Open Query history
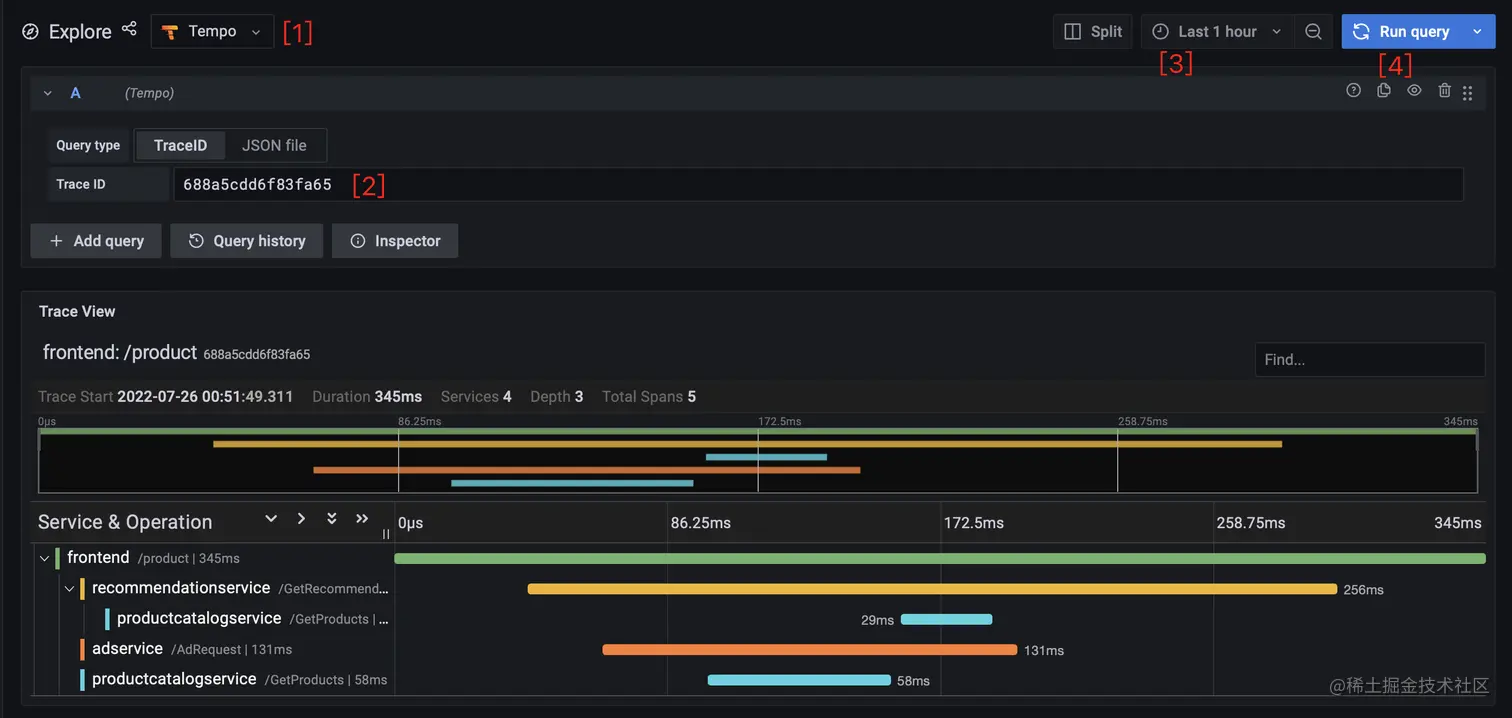This screenshot has height=718, width=1512. click(246, 241)
